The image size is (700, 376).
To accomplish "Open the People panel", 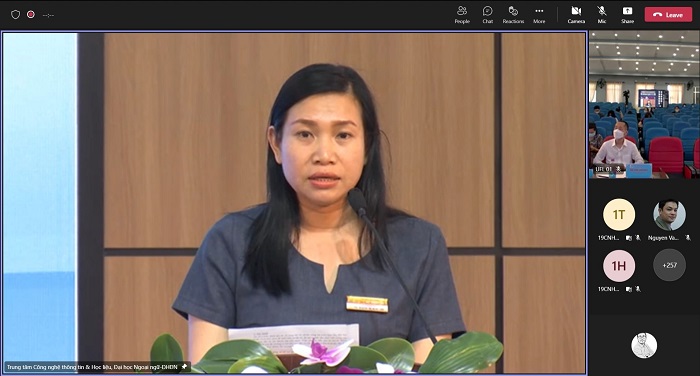I will coord(462,14).
